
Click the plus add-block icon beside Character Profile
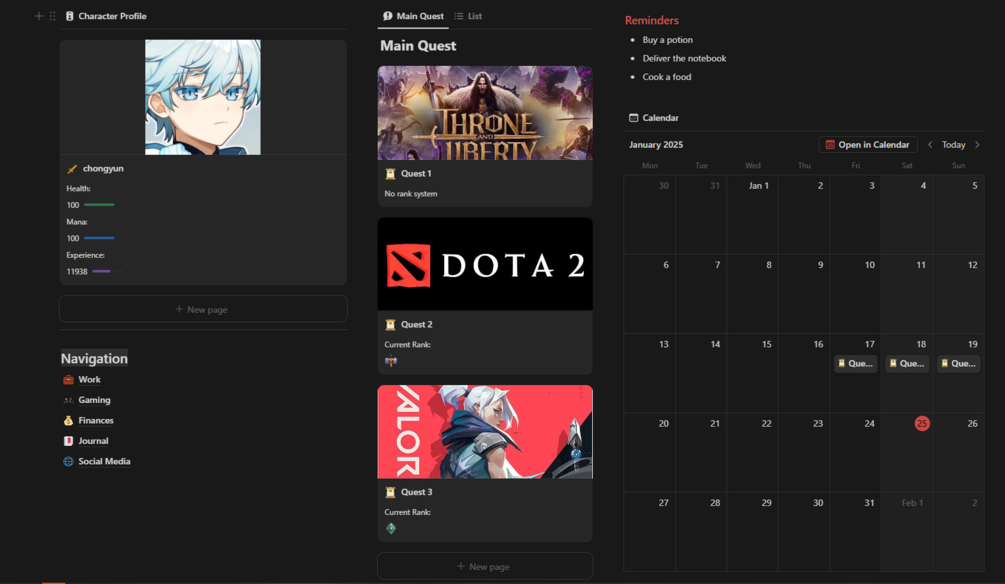[38, 16]
